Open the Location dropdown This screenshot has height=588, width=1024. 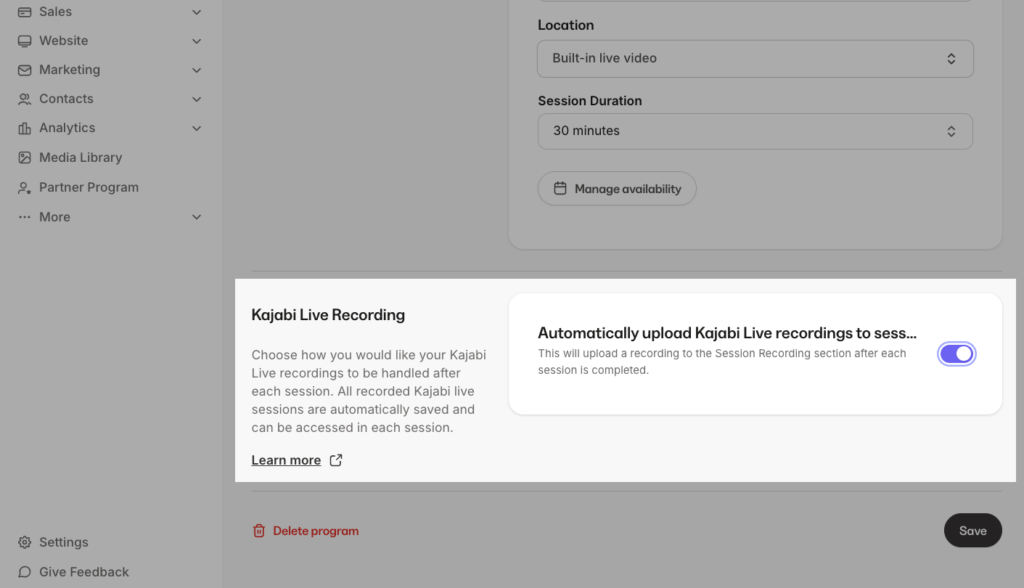point(755,59)
